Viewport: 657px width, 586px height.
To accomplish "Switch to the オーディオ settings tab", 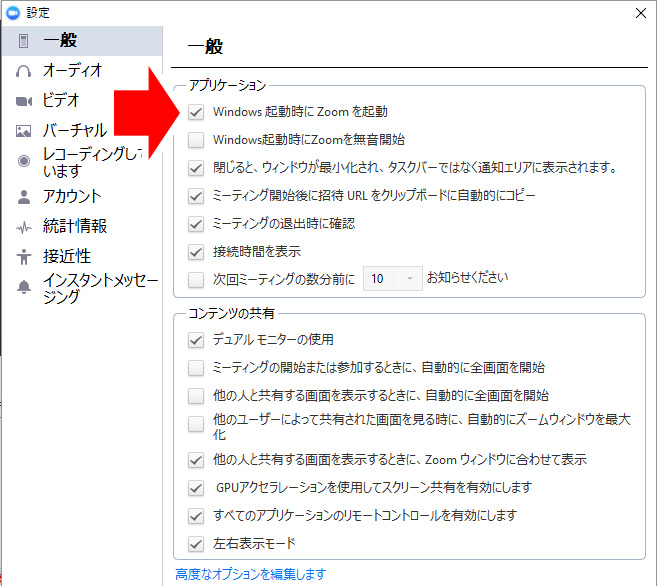I will click(x=72, y=71).
